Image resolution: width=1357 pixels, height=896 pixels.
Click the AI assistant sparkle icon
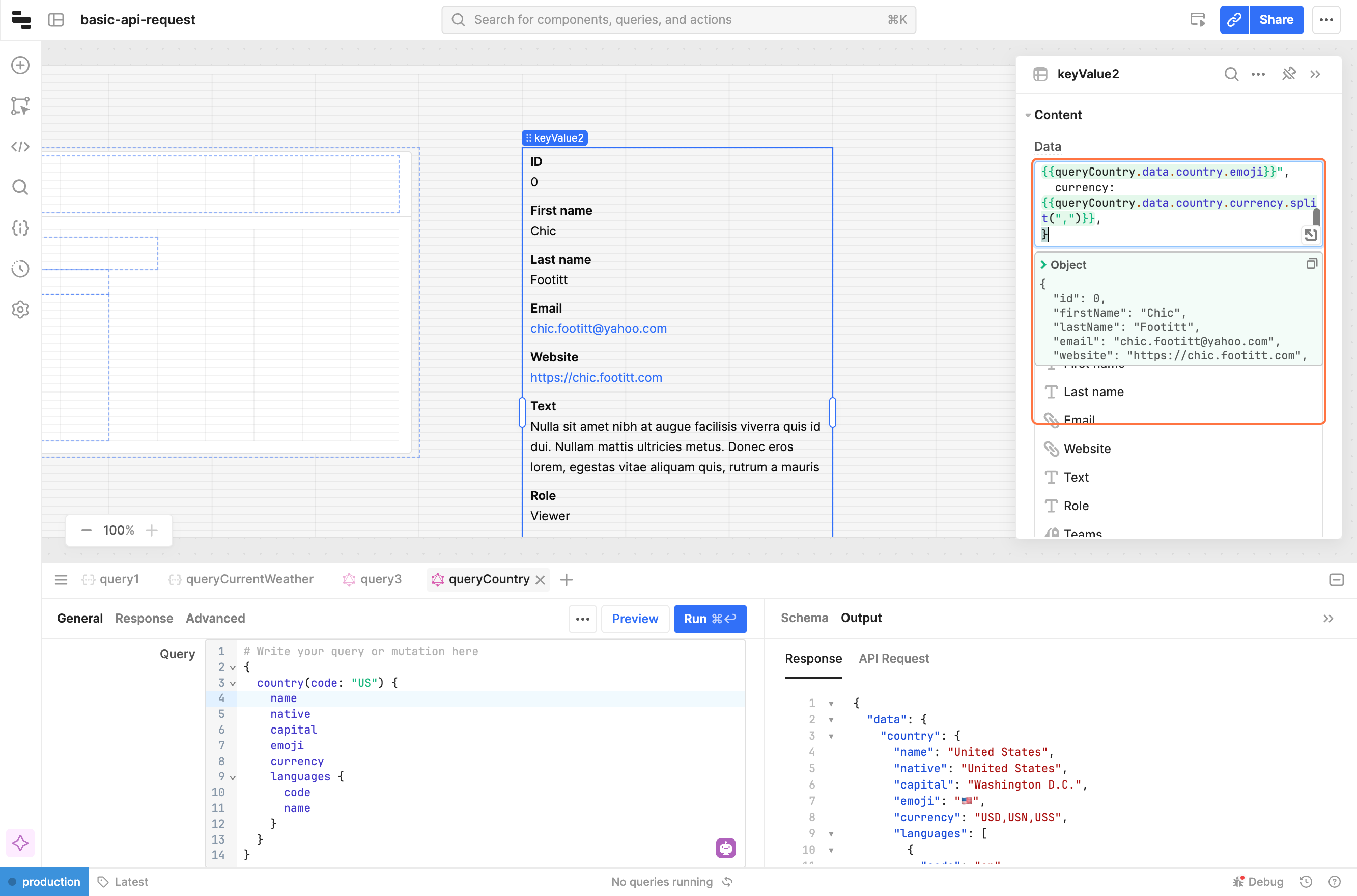(x=20, y=843)
